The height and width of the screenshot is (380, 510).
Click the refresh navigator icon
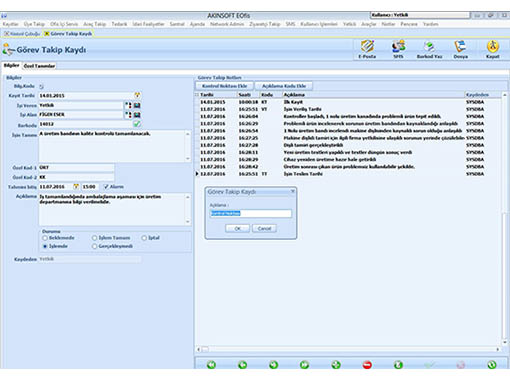coord(492,365)
